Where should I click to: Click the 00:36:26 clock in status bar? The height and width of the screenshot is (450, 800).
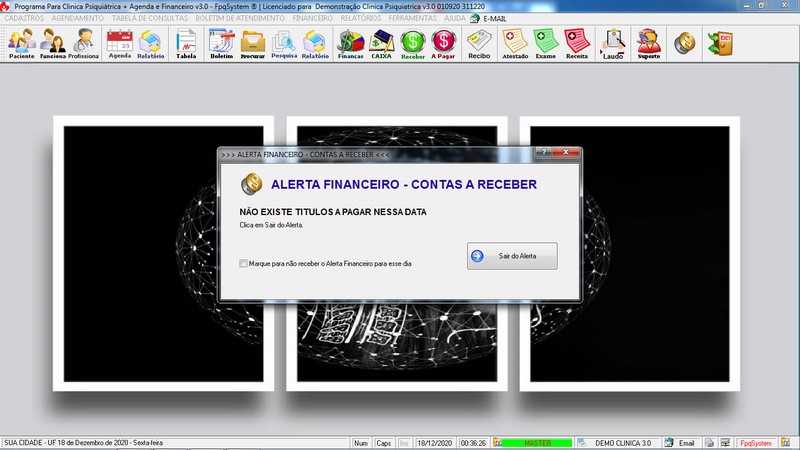473,443
